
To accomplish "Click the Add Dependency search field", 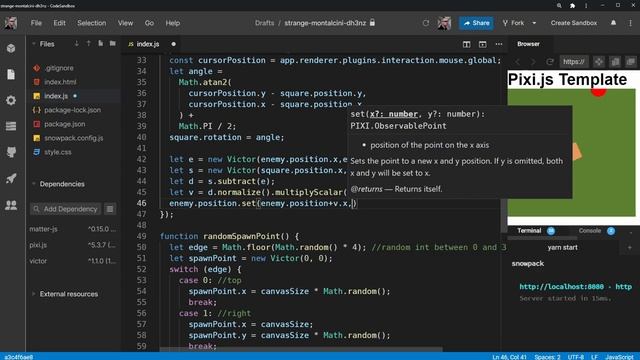I will (x=65, y=209).
